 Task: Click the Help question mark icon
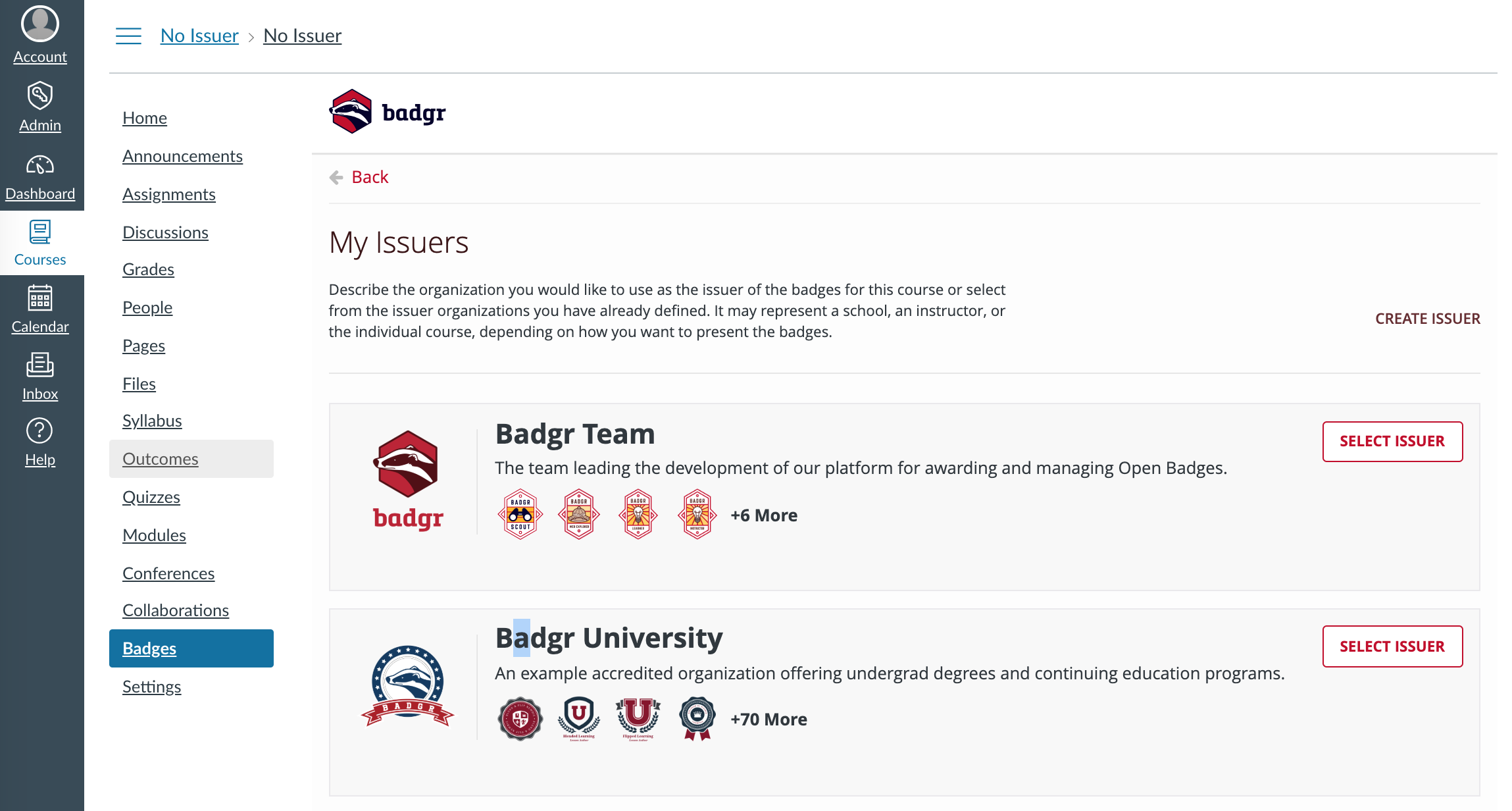39,431
